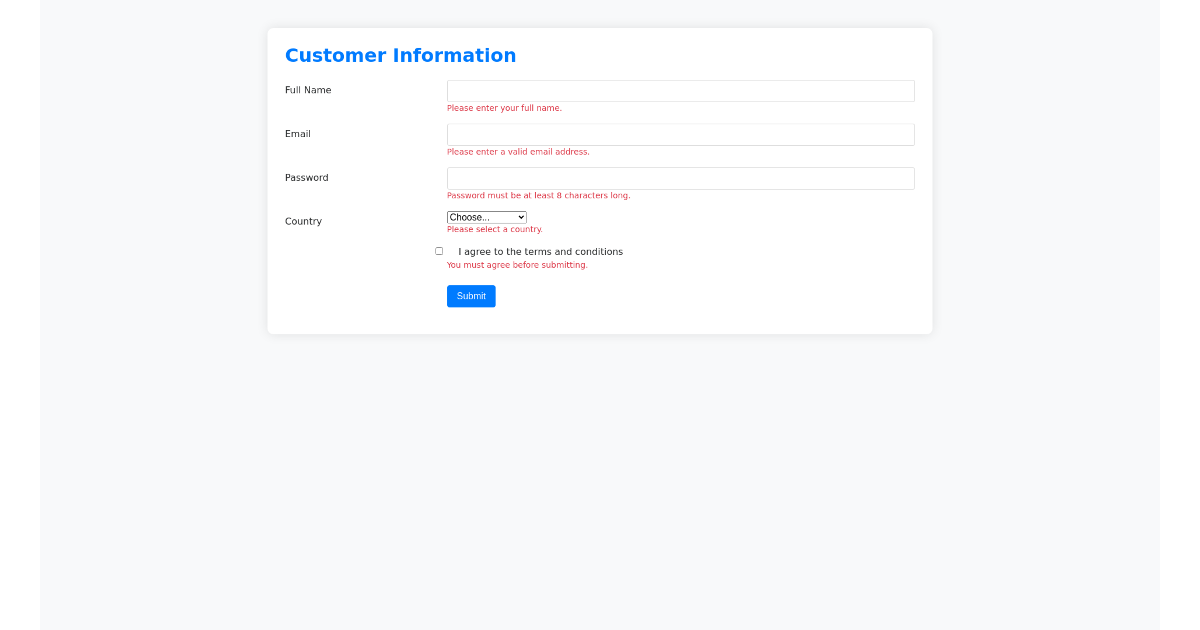Click 'Please enter your full name' error

click(x=504, y=108)
